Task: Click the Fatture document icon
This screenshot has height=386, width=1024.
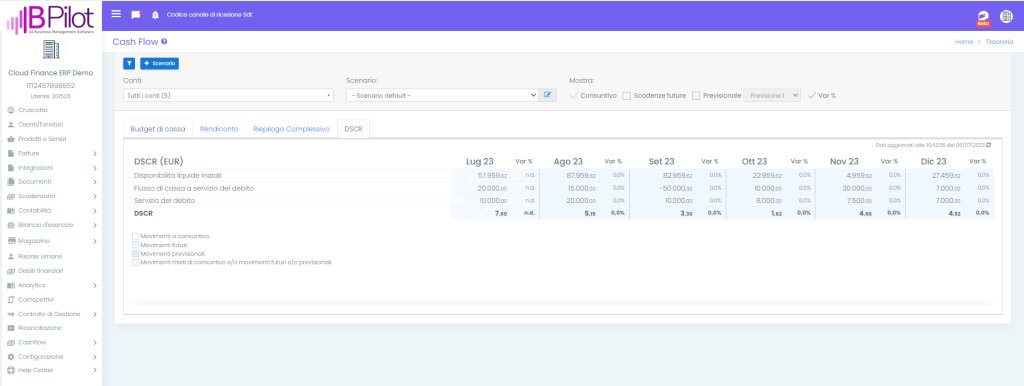Action: (10, 153)
